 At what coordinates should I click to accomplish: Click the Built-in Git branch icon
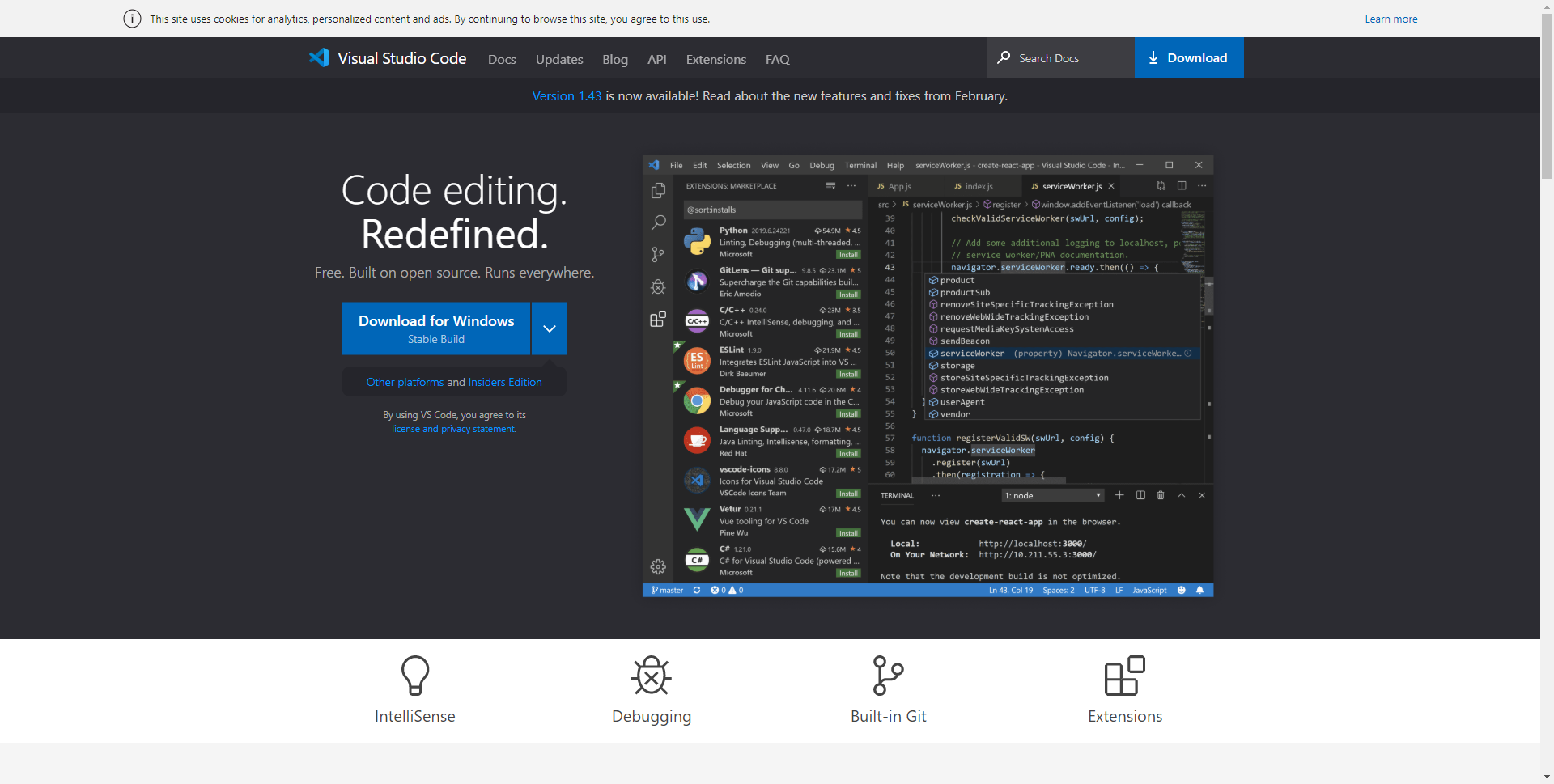pos(888,676)
